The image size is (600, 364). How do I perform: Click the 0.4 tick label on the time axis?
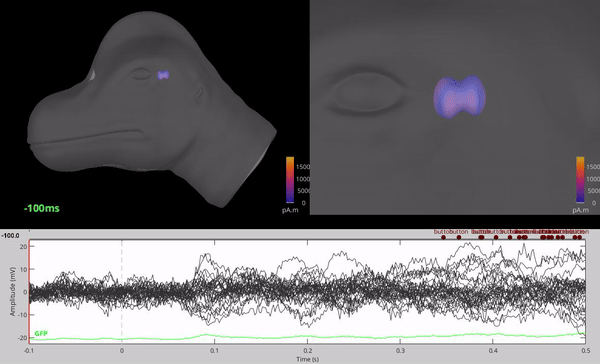tap(493, 350)
